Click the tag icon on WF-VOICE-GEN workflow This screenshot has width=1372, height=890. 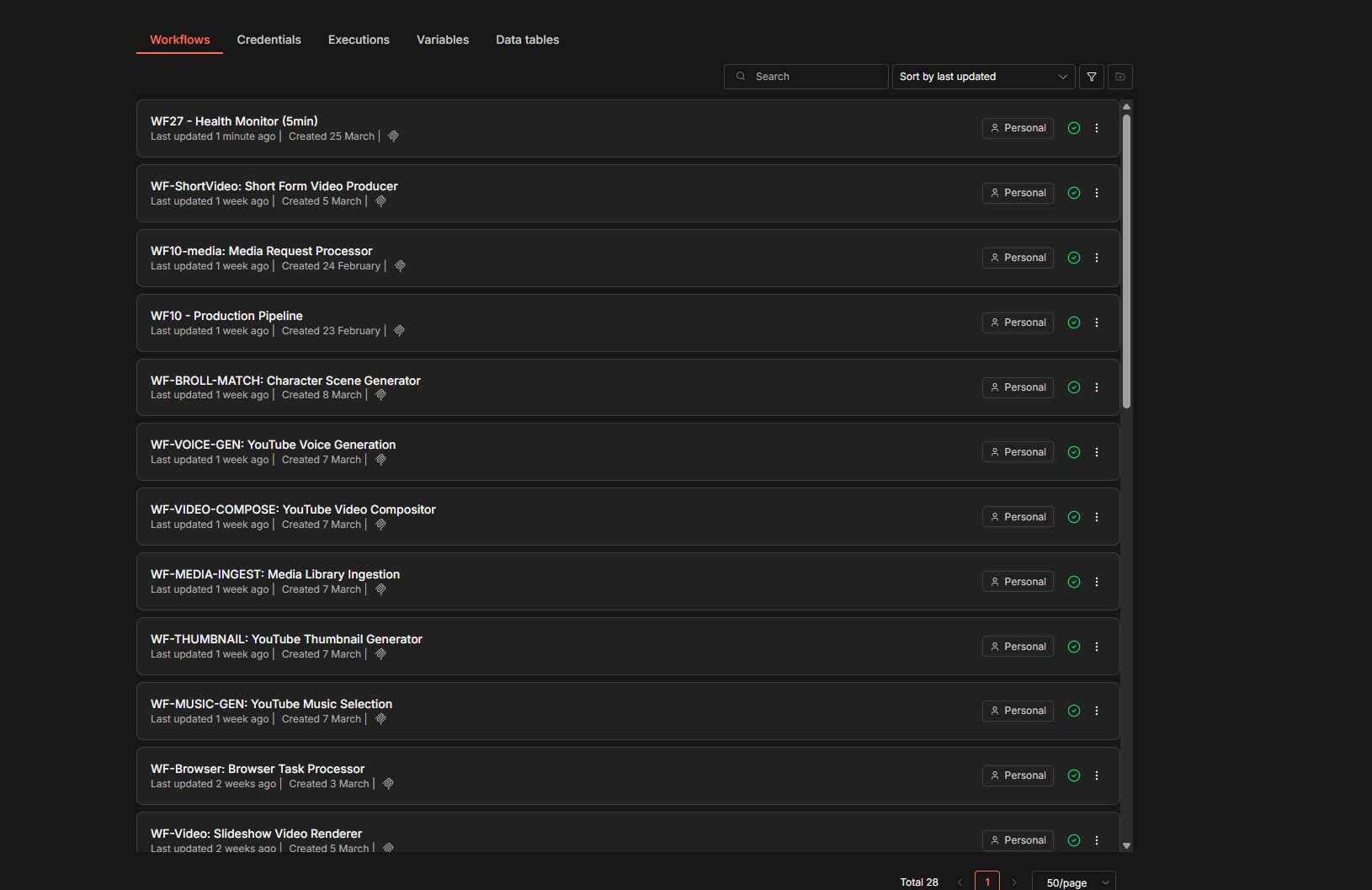pos(380,459)
